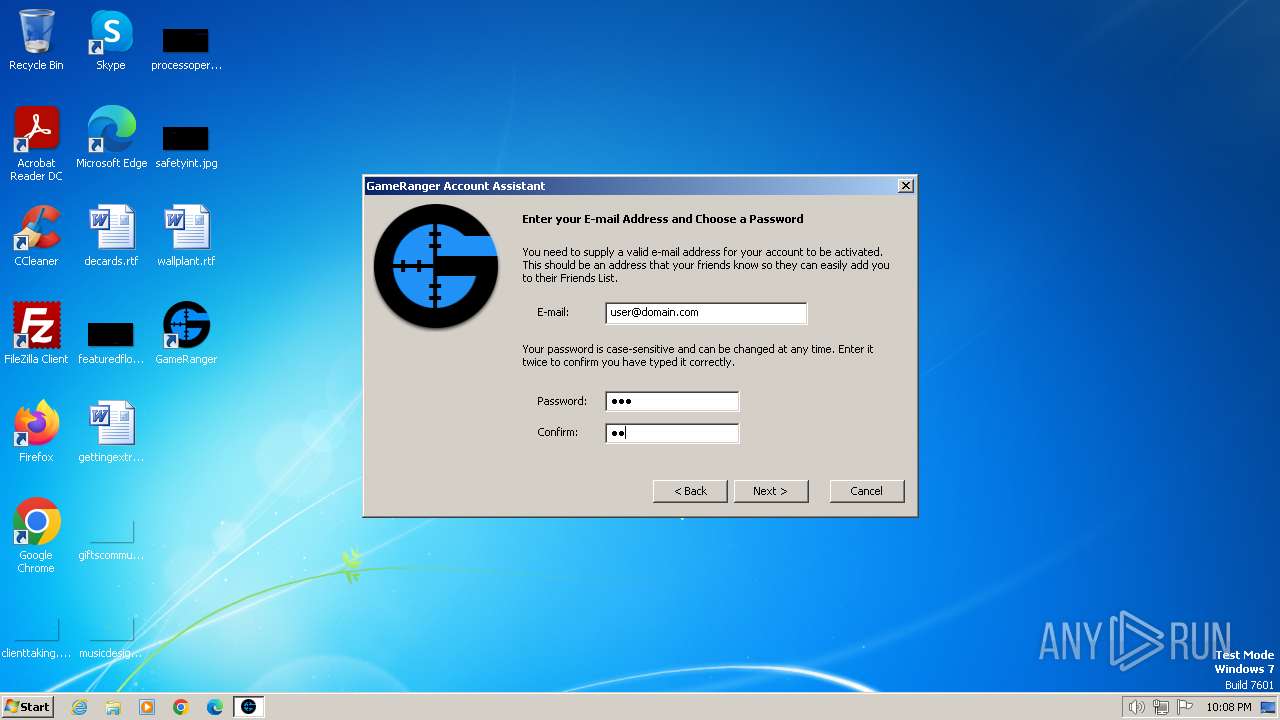This screenshot has width=1280, height=720.
Task: Open Chrome from the taskbar
Action: pyautogui.click(x=181, y=707)
